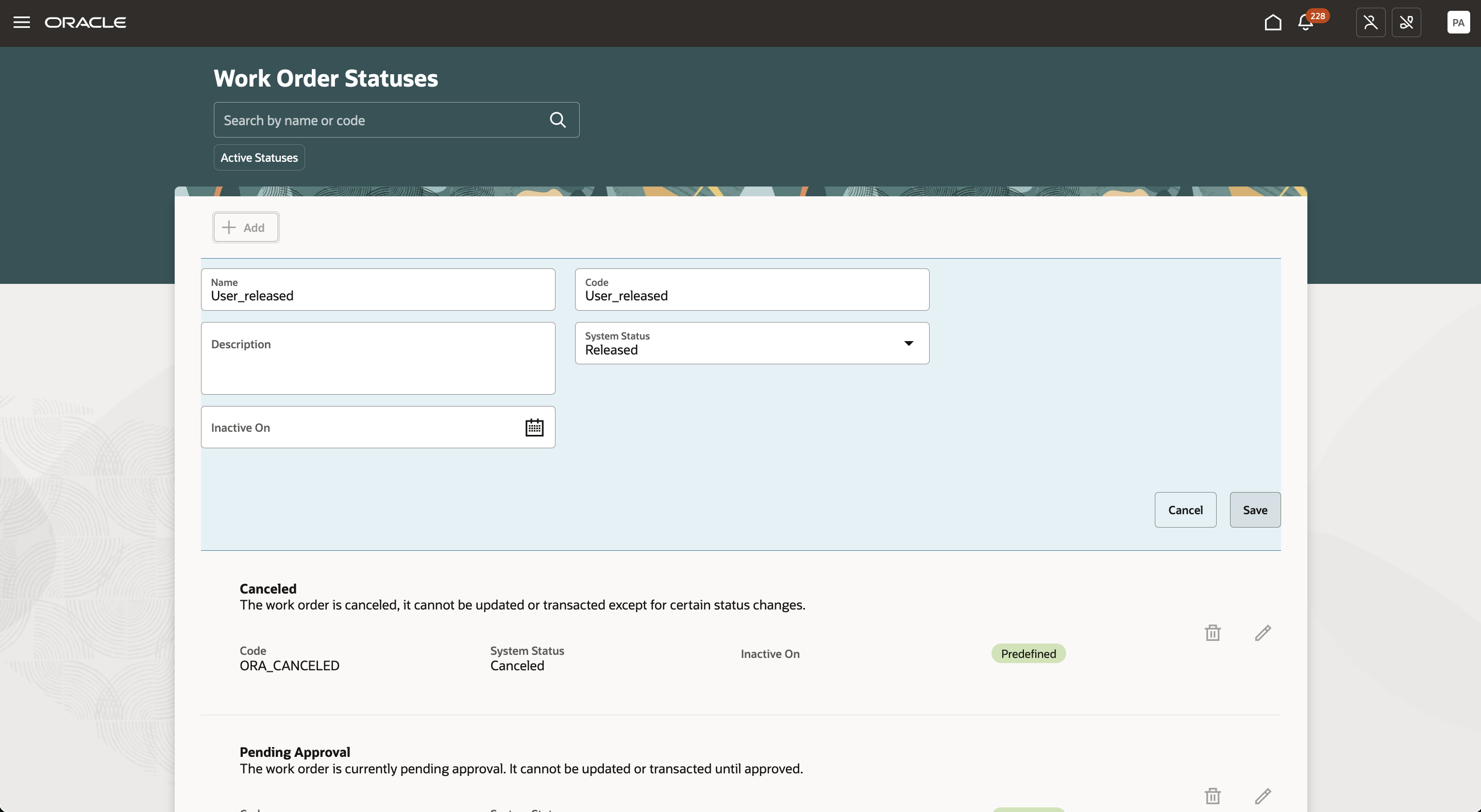
Task: Click the ORA_CANCELED code value
Action: click(x=290, y=666)
